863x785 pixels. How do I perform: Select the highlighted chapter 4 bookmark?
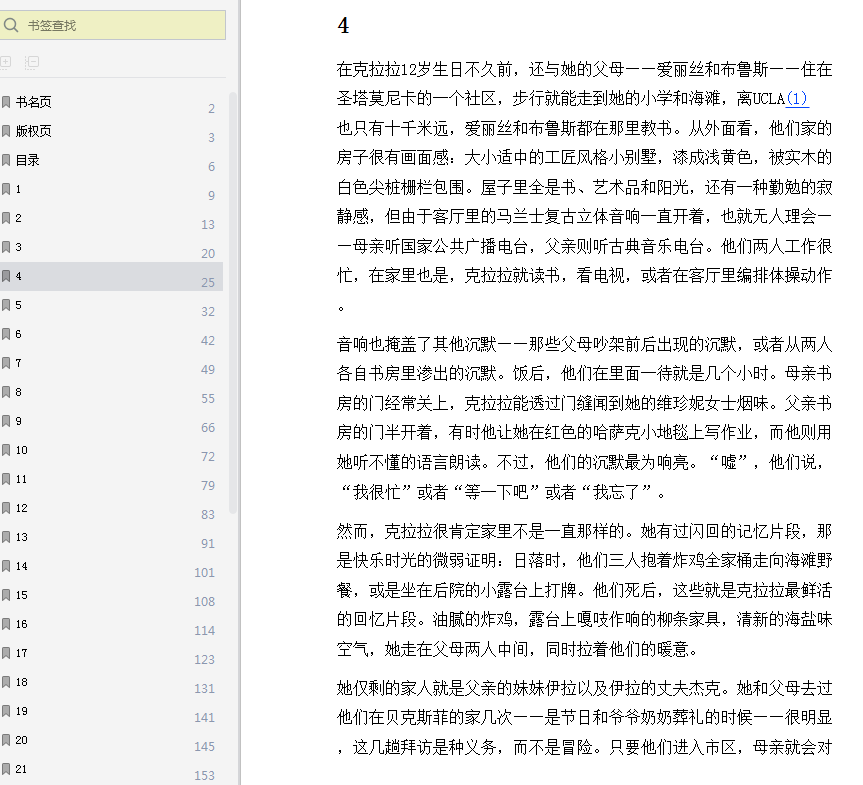(x=110, y=276)
